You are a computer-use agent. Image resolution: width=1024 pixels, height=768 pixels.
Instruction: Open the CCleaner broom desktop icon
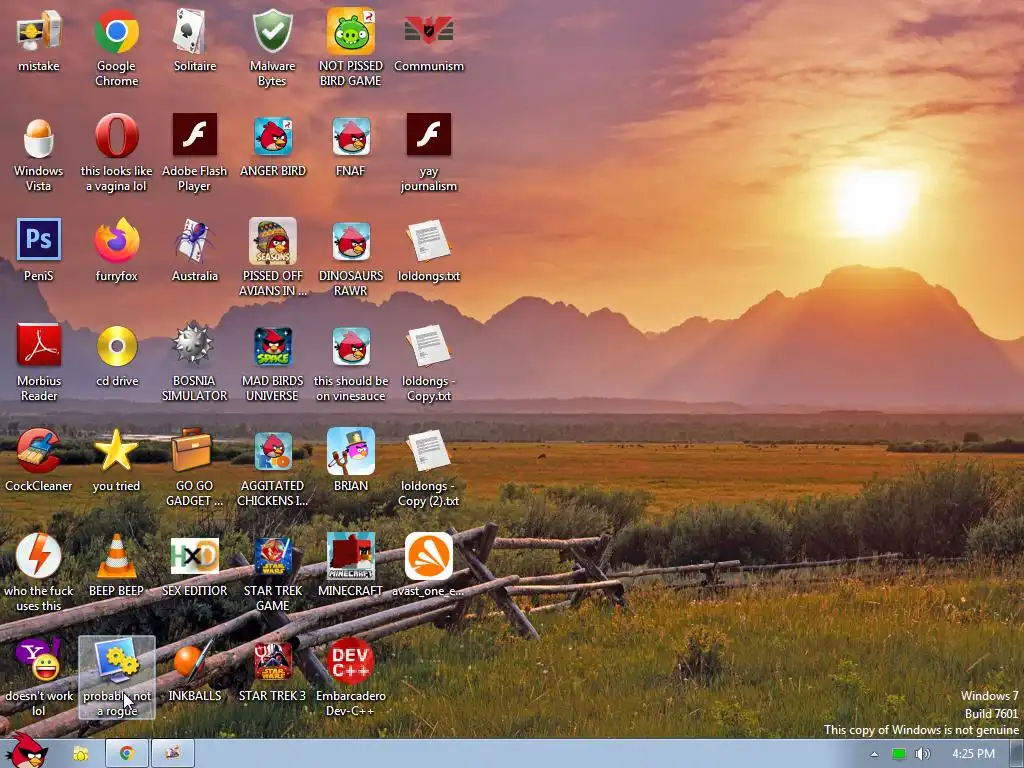pos(39,451)
